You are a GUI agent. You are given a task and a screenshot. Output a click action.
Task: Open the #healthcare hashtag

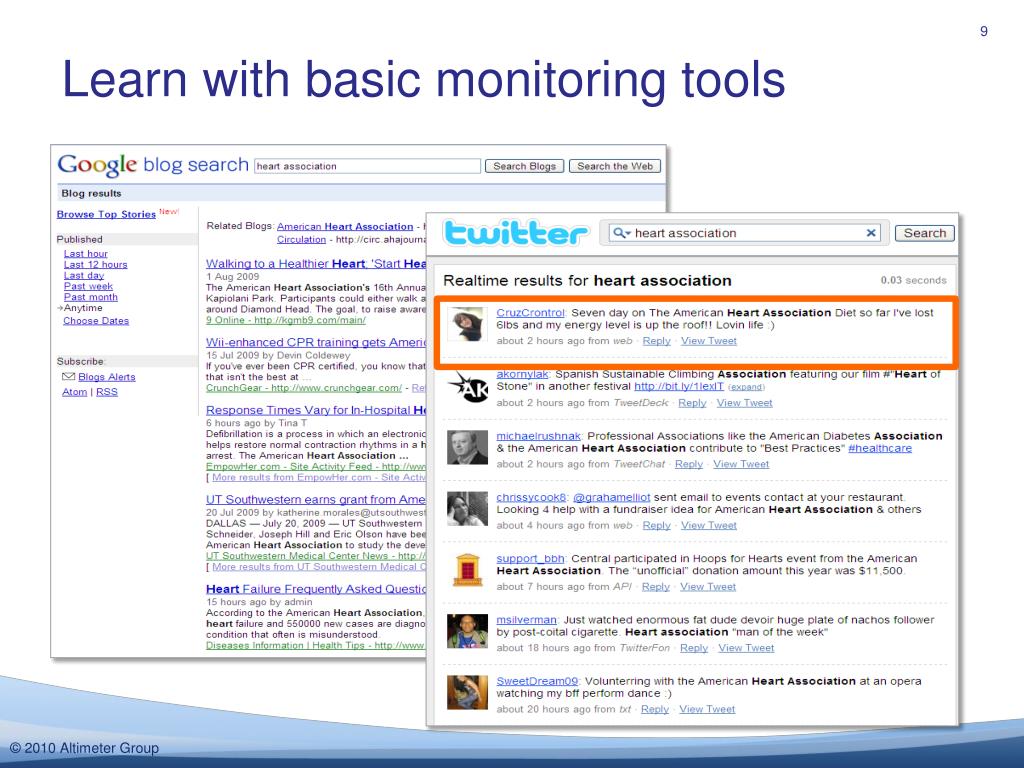point(880,449)
